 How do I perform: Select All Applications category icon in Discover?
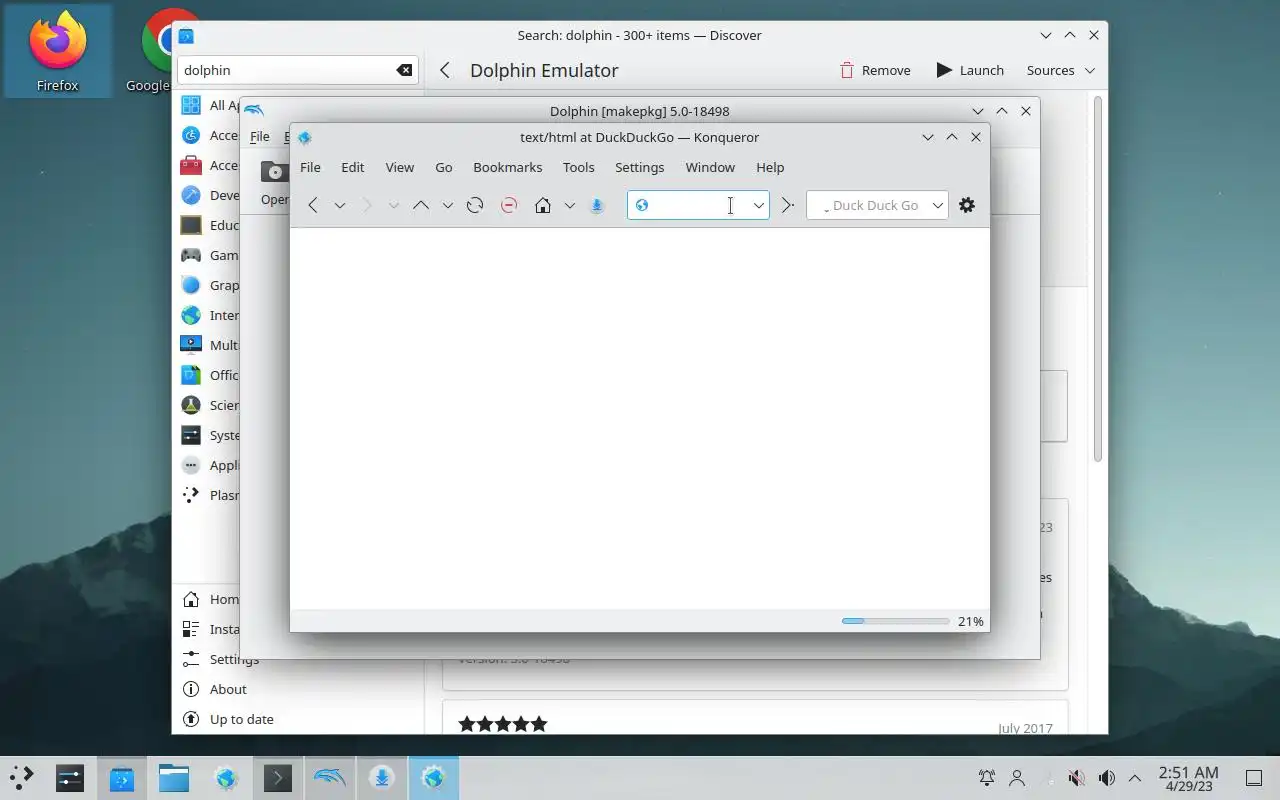point(191,105)
